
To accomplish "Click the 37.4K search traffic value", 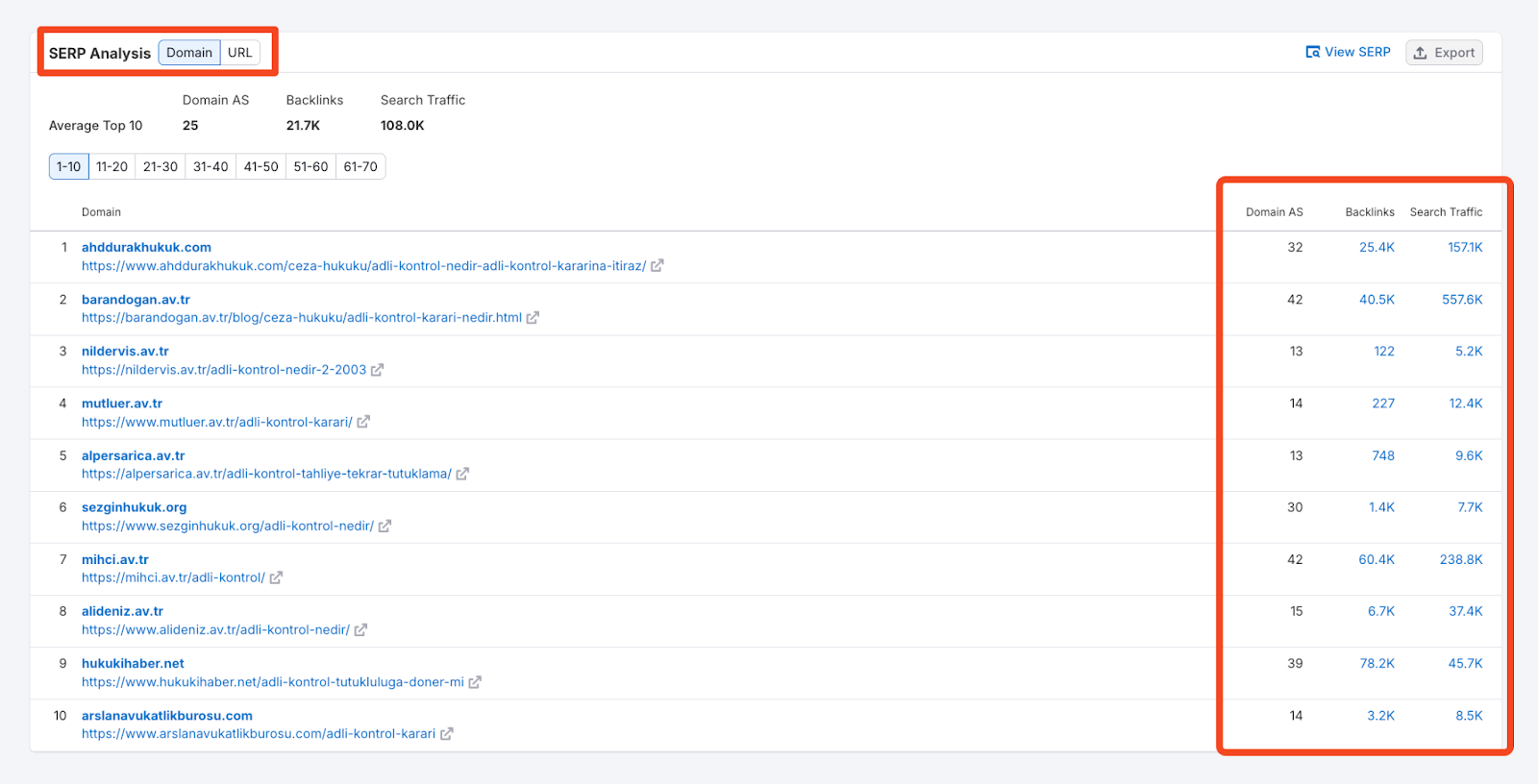I will point(1466,611).
